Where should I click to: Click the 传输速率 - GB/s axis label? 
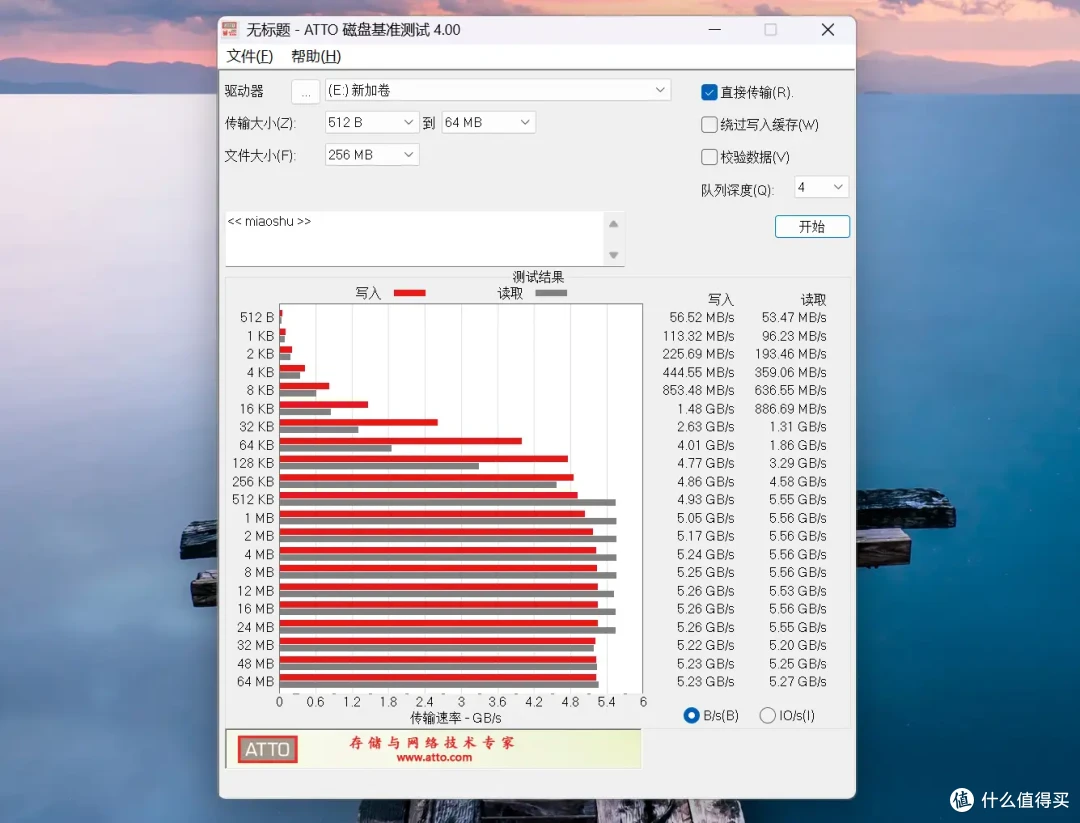(456, 718)
